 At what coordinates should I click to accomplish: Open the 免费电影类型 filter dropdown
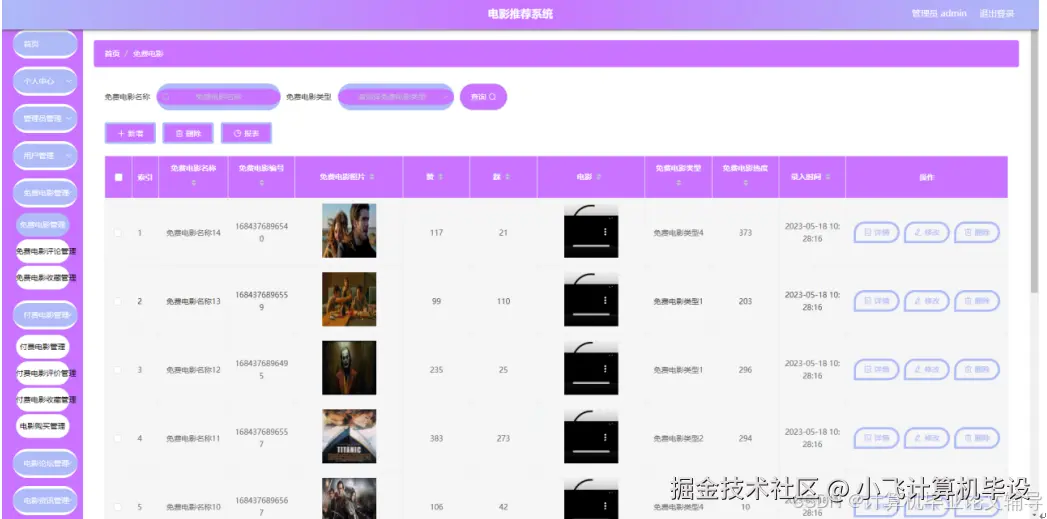click(396, 97)
